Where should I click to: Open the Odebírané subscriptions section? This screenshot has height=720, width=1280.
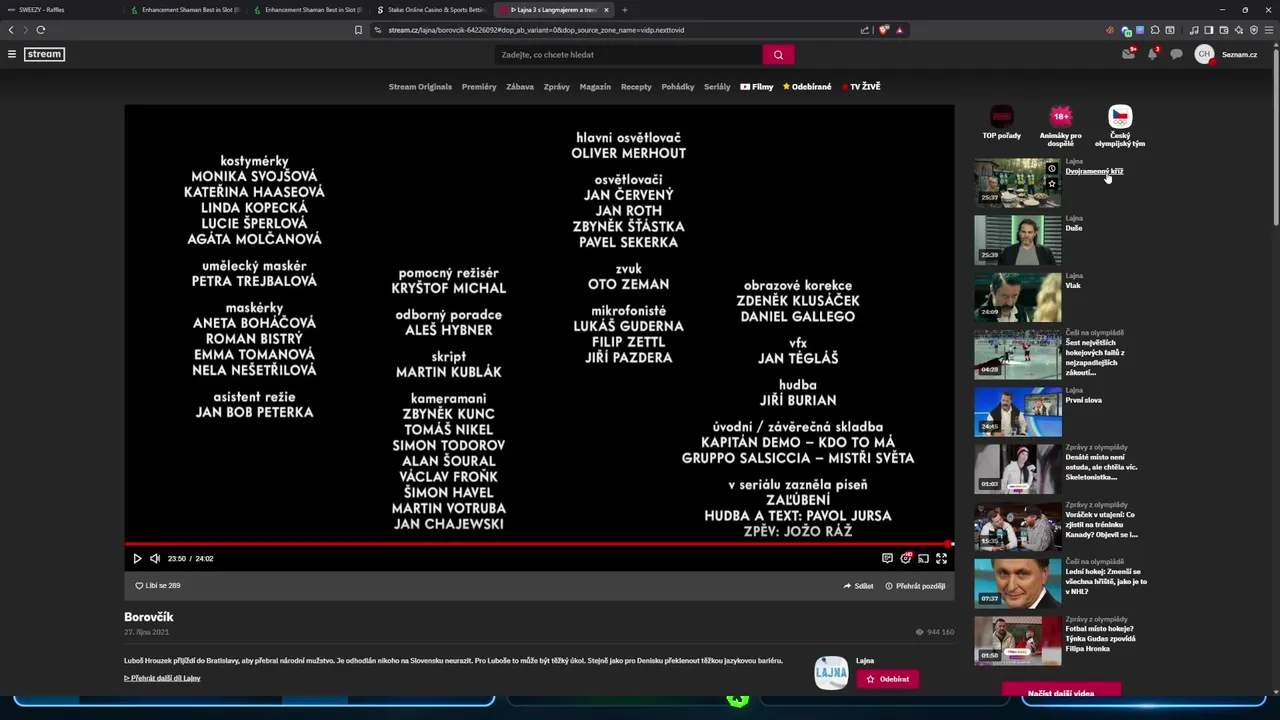pos(807,87)
